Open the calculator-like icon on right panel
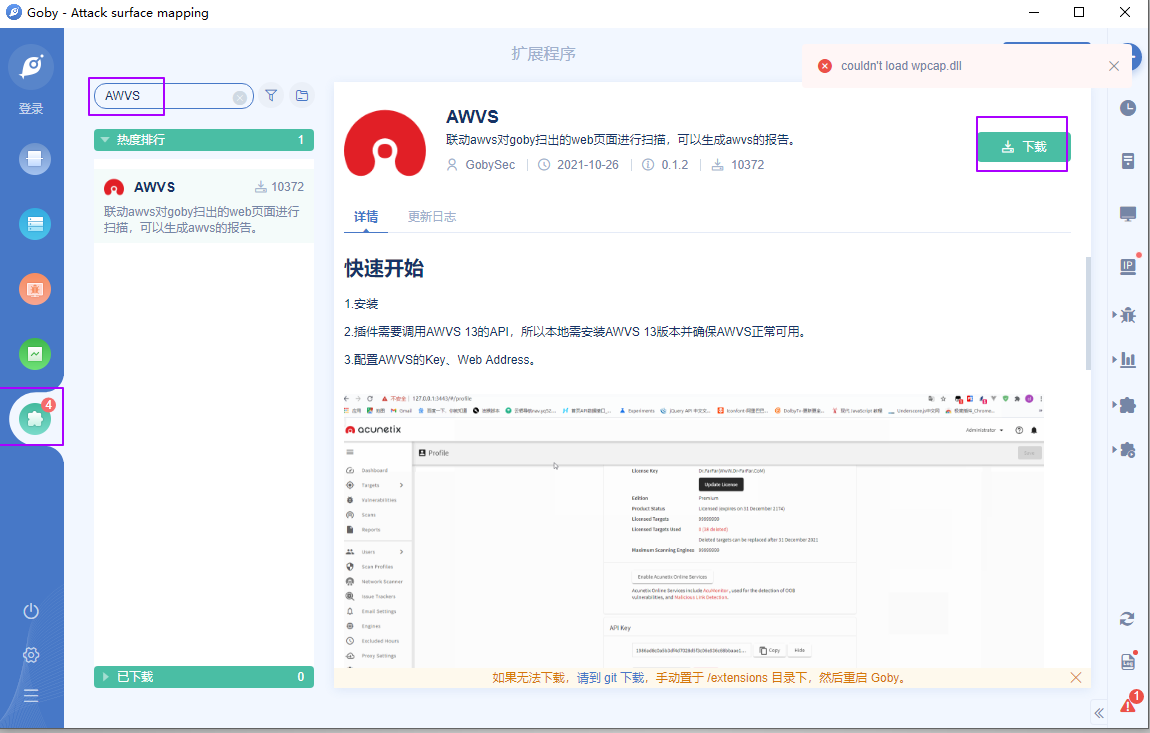 click(x=1128, y=161)
